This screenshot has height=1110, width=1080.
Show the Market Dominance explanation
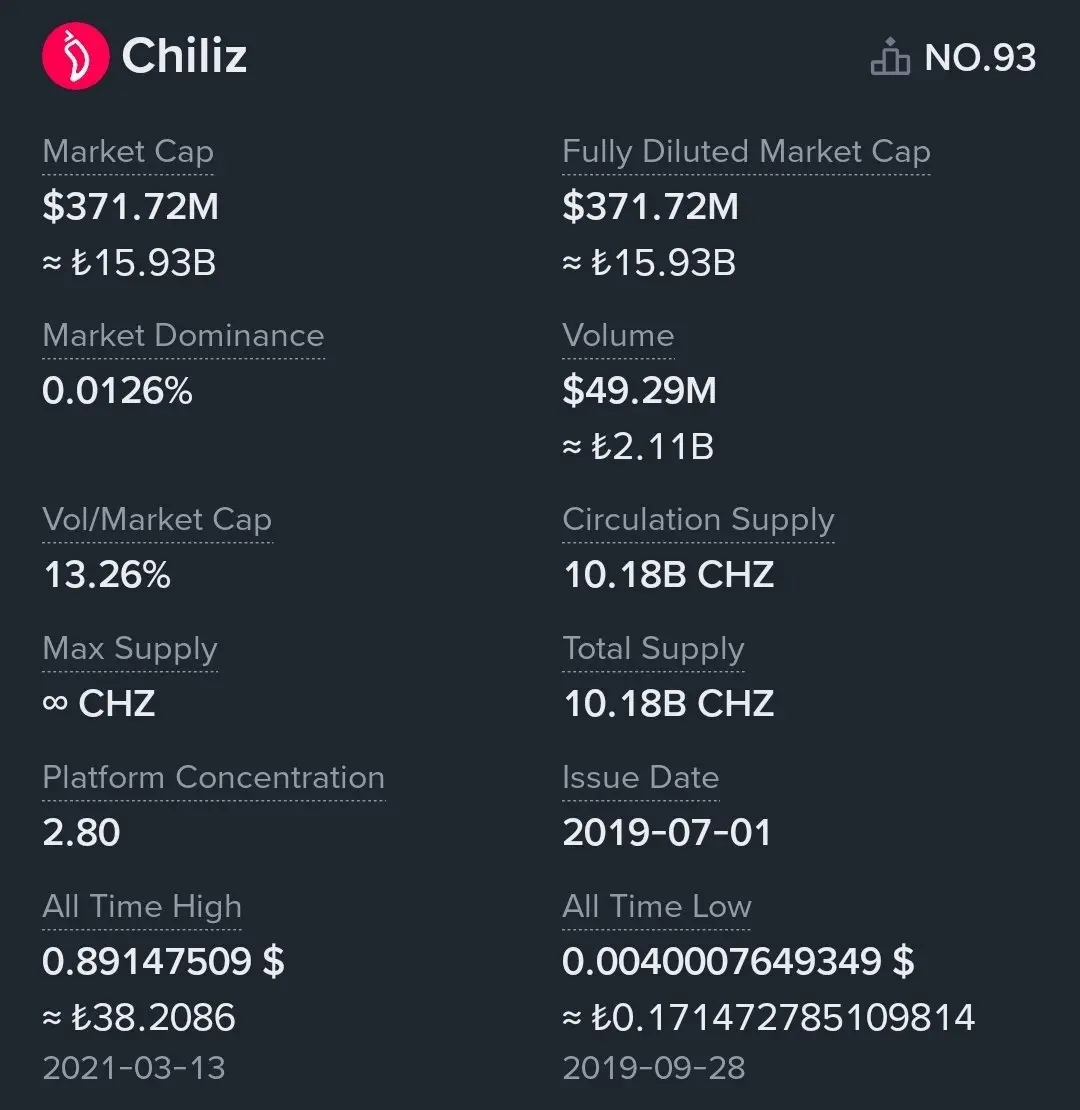(x=183, y=336)
